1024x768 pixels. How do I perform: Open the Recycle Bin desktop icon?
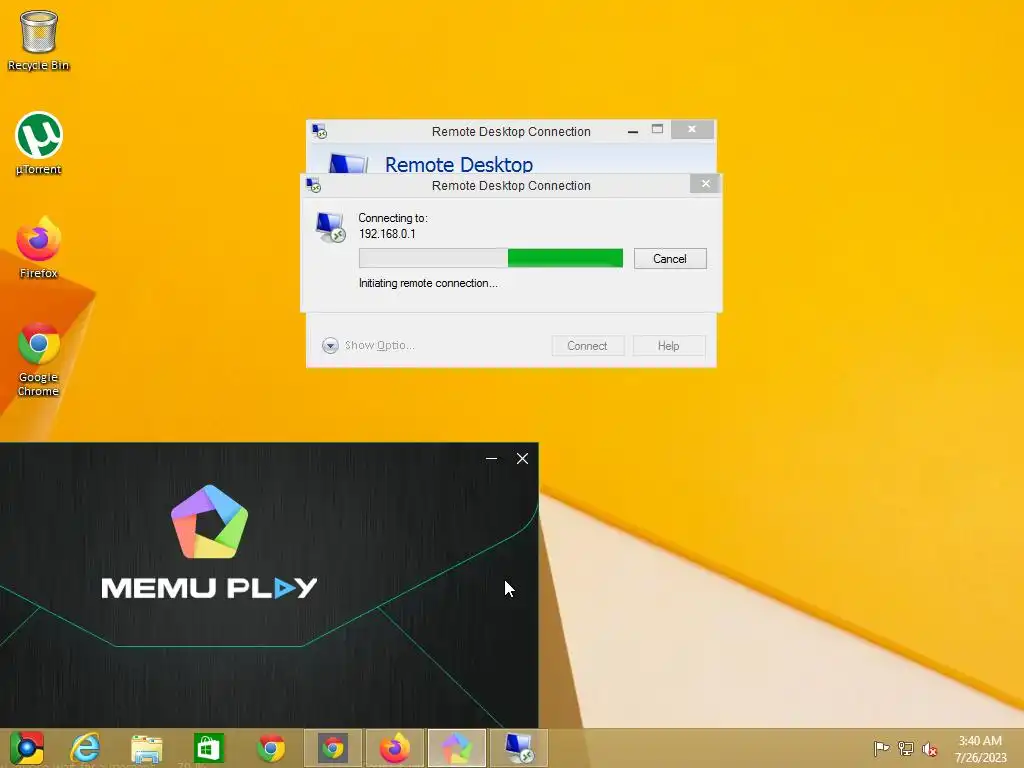tap(39, 40)
